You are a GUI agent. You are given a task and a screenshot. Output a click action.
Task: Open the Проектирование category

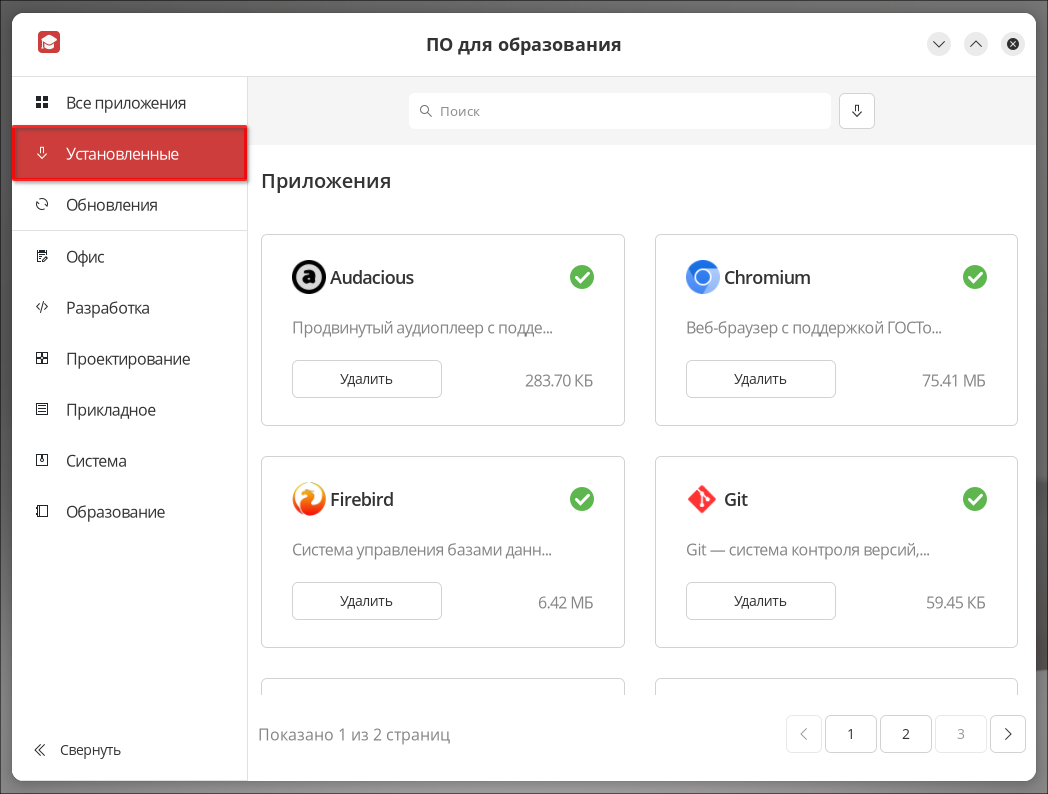tap(130, 358)
